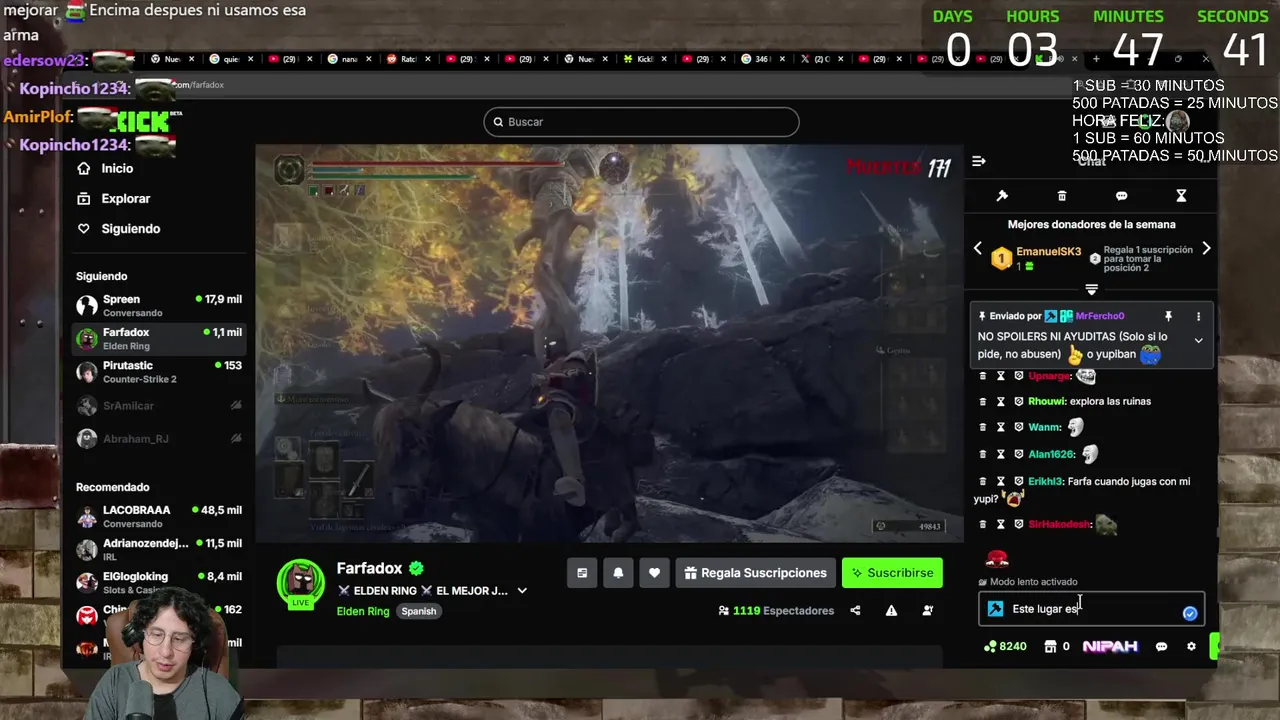
Task: Click green points balance 8240
Action: tap(1005, 646)
